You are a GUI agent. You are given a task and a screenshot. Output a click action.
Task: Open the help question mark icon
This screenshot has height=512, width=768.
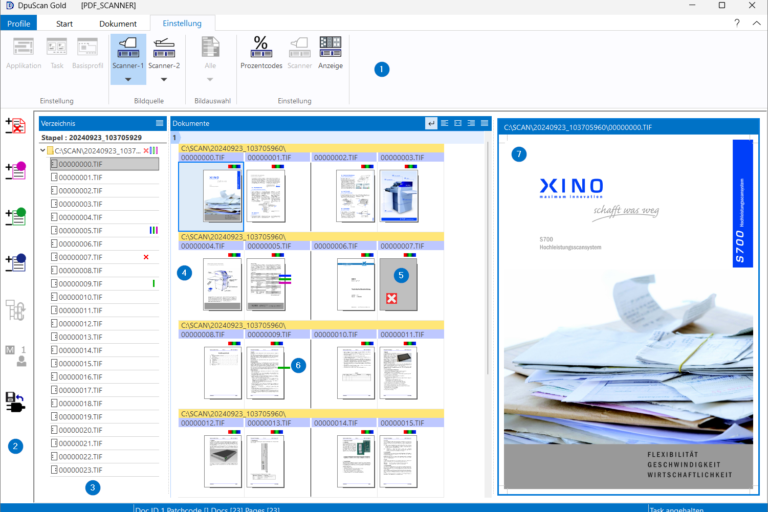click(737, 22)
